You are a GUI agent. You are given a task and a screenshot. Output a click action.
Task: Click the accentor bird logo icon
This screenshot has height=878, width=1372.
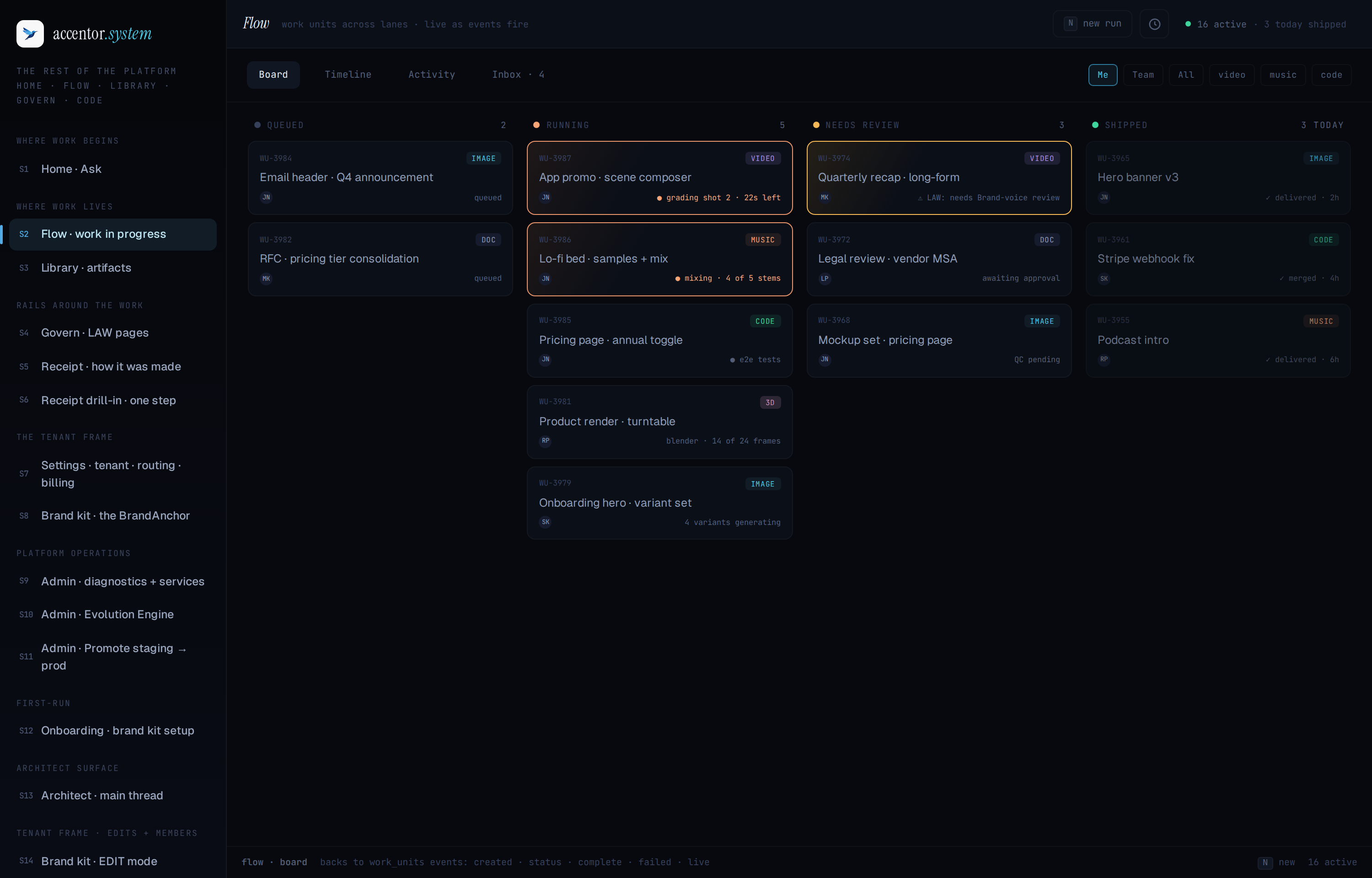point(30,34)
